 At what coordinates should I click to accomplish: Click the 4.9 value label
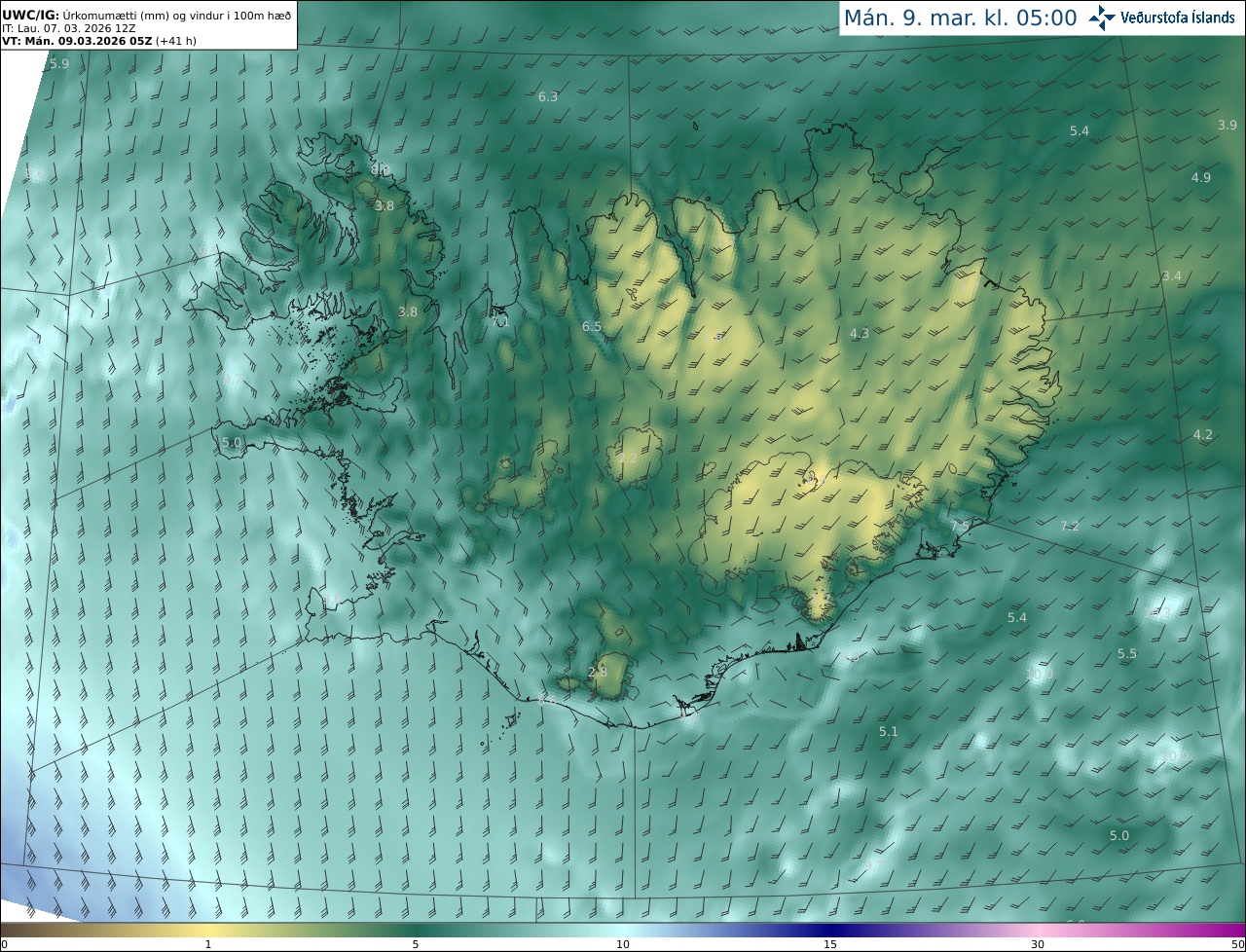[x=1201, y=177]
